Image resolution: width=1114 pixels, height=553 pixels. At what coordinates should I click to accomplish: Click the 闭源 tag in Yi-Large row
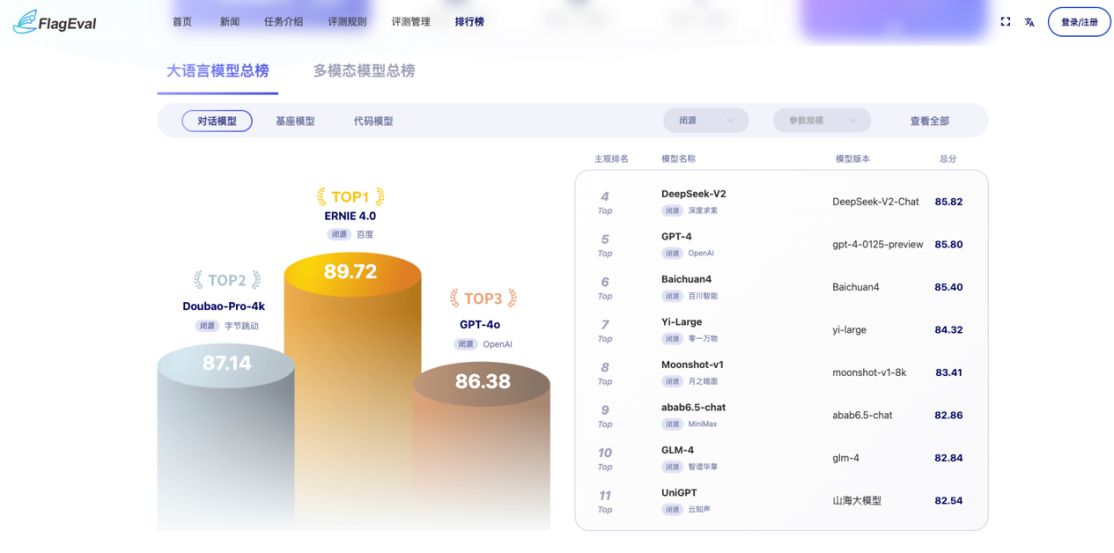click(x=672, y=339)
